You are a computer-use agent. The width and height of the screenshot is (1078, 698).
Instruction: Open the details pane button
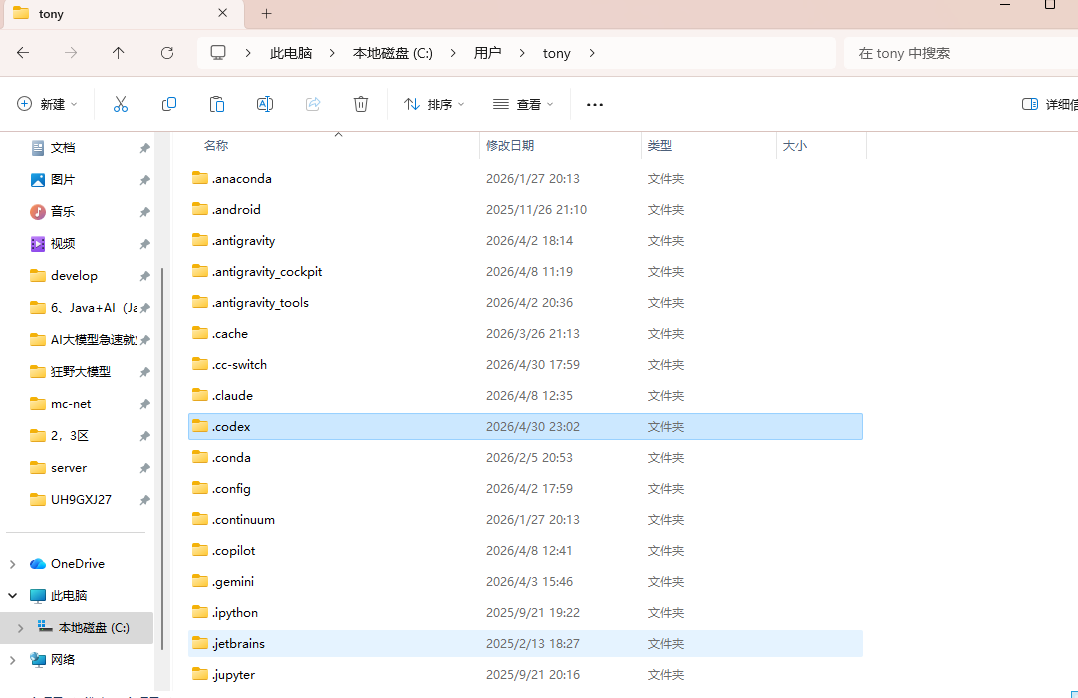coord(1049,105)
